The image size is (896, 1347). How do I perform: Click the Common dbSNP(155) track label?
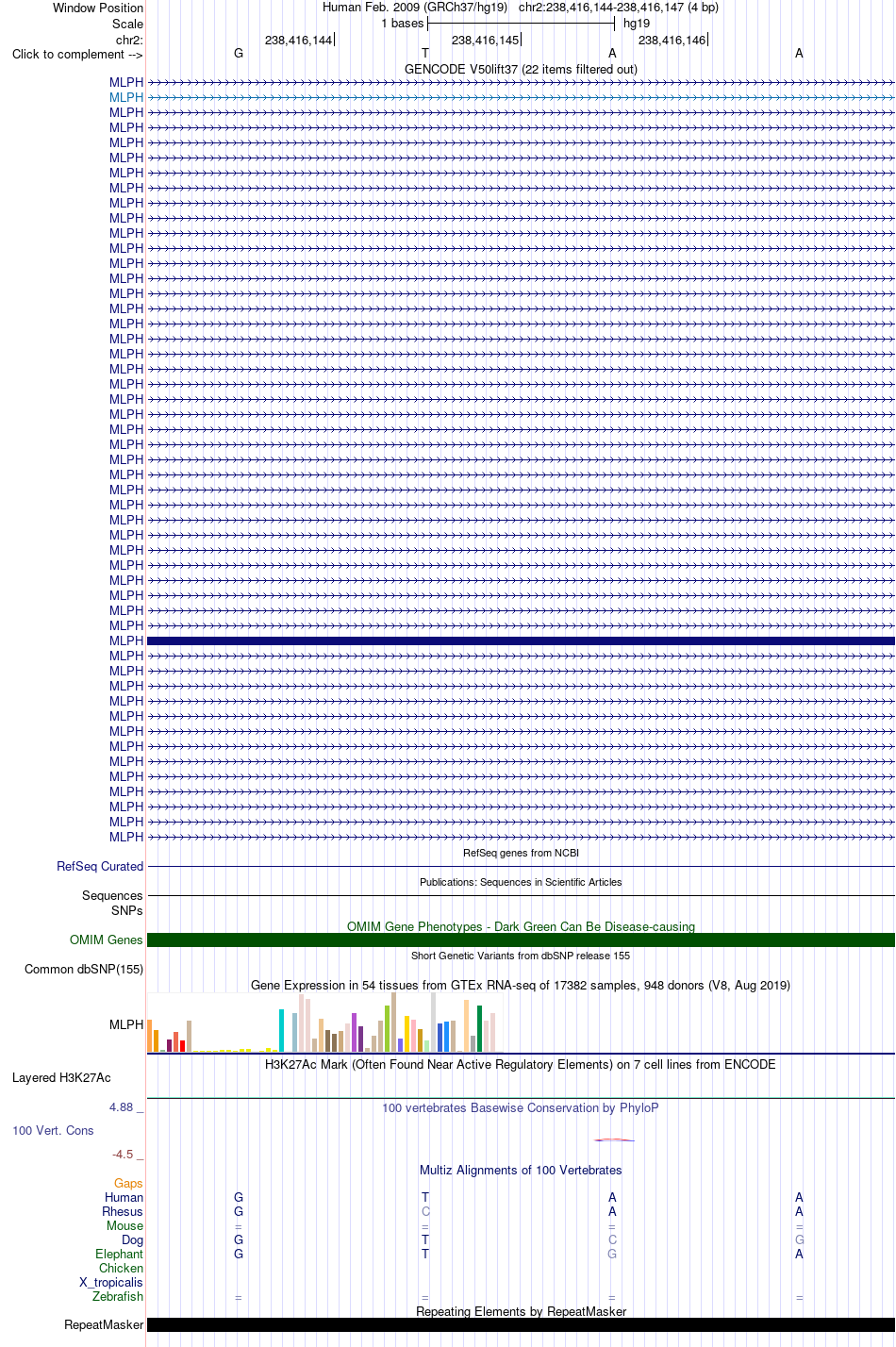coord(84,969)
